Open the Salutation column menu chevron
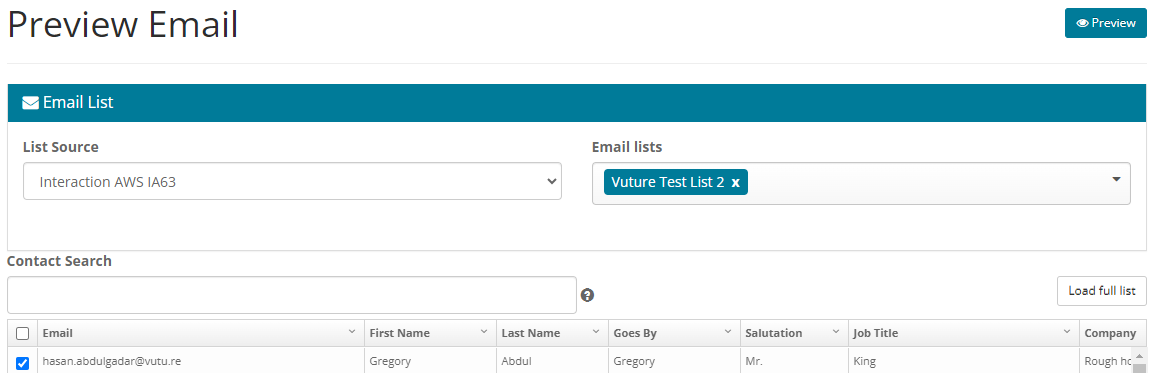The width and height of the screenshot is (1158, 373). [x=837, y=332]
